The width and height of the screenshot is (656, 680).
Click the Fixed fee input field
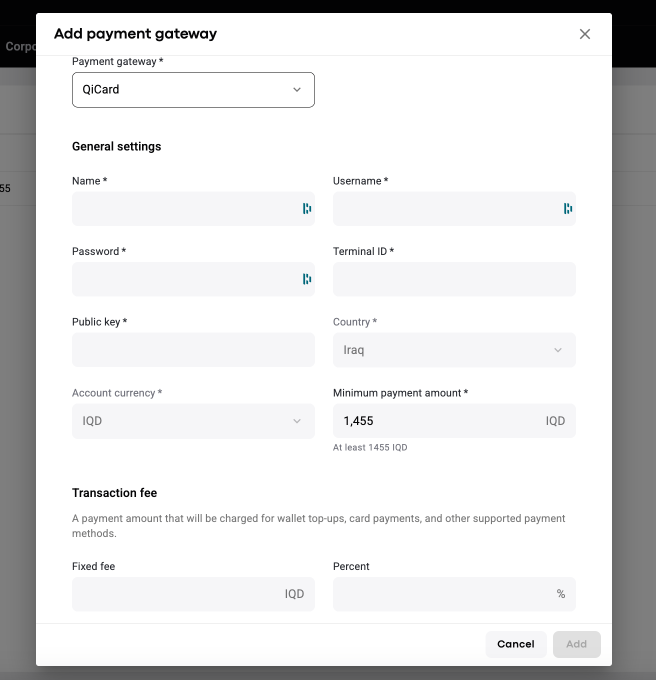175,594
